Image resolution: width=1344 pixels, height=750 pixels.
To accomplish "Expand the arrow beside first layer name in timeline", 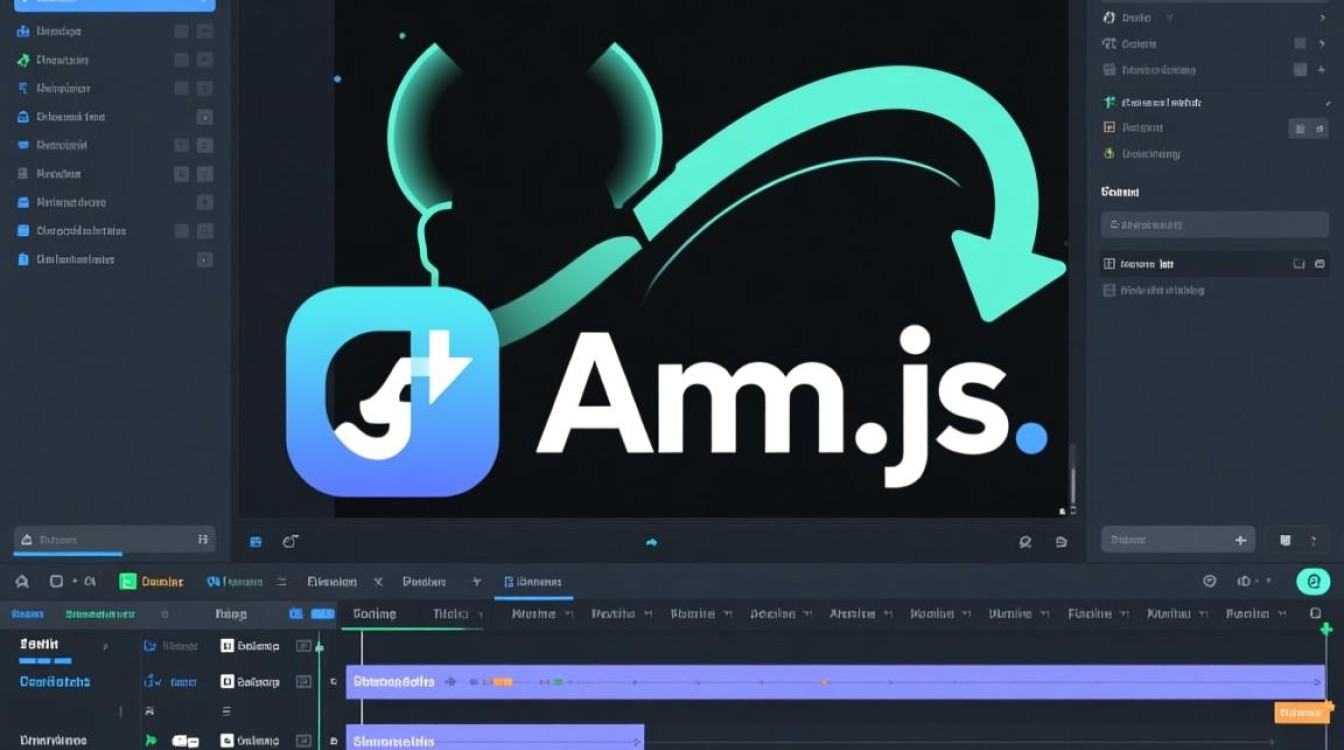I will [x=104, y=646].
